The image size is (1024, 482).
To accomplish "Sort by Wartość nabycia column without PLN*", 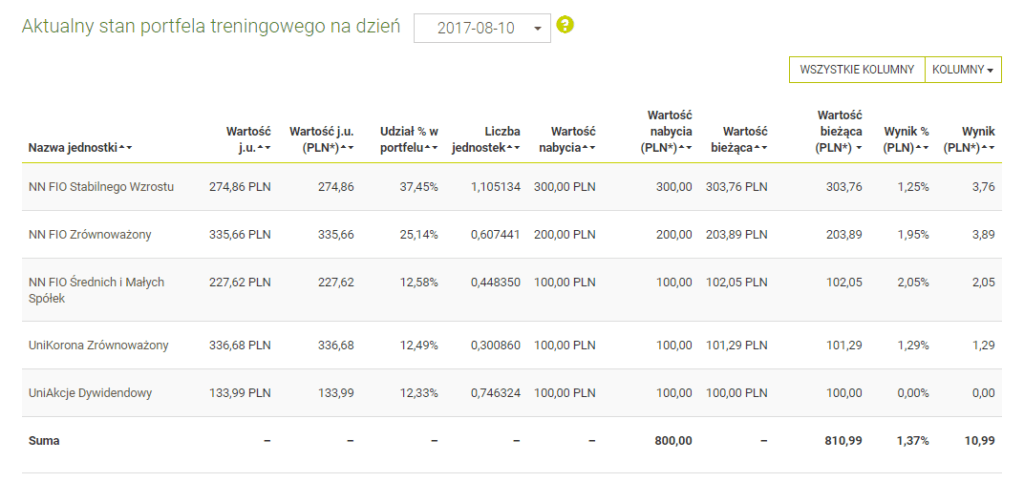I will 589,148.
